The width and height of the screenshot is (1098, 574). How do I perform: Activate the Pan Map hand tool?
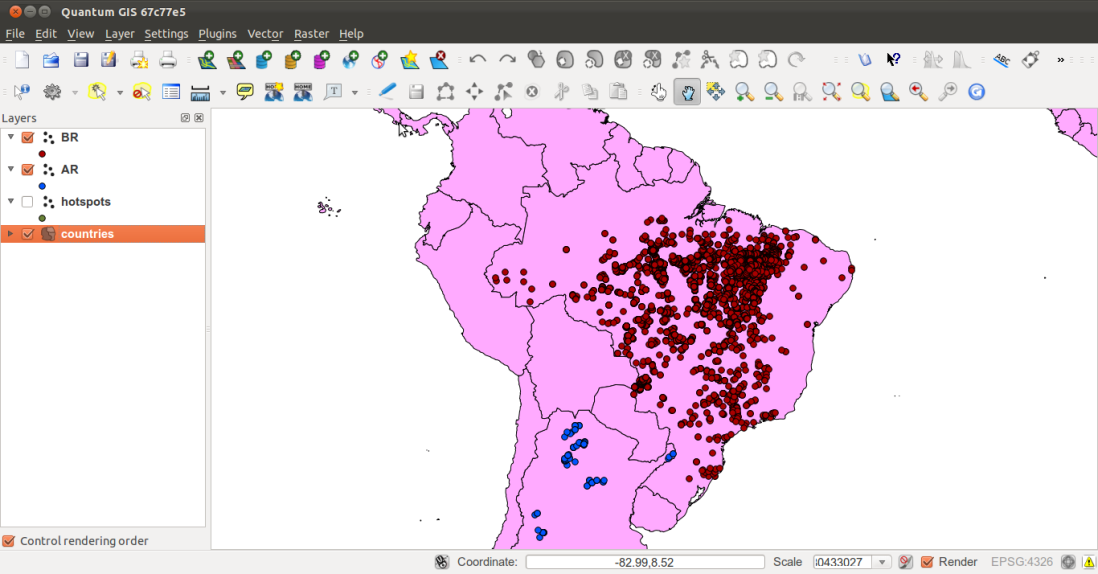(x=687, y=92)
